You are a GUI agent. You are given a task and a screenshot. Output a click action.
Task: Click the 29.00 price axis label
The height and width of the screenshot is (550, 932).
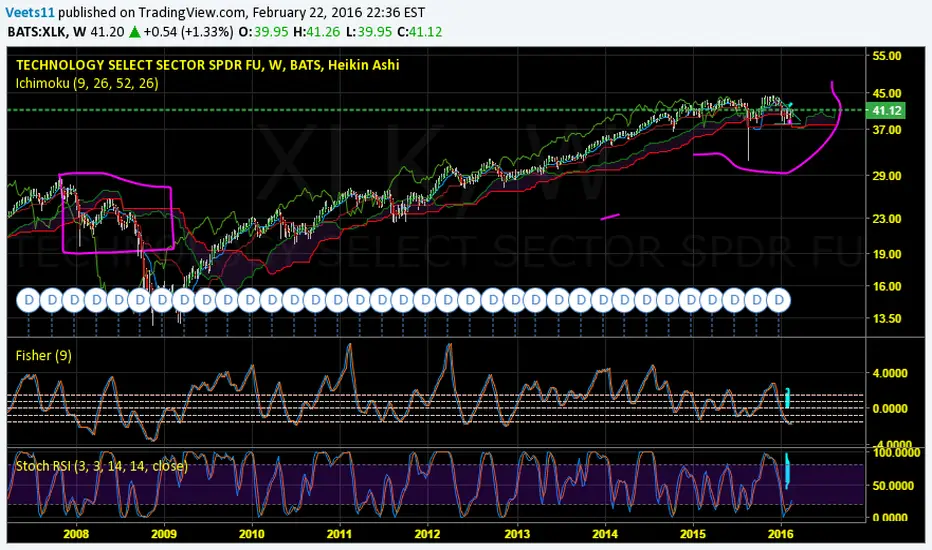click(886, 176)
